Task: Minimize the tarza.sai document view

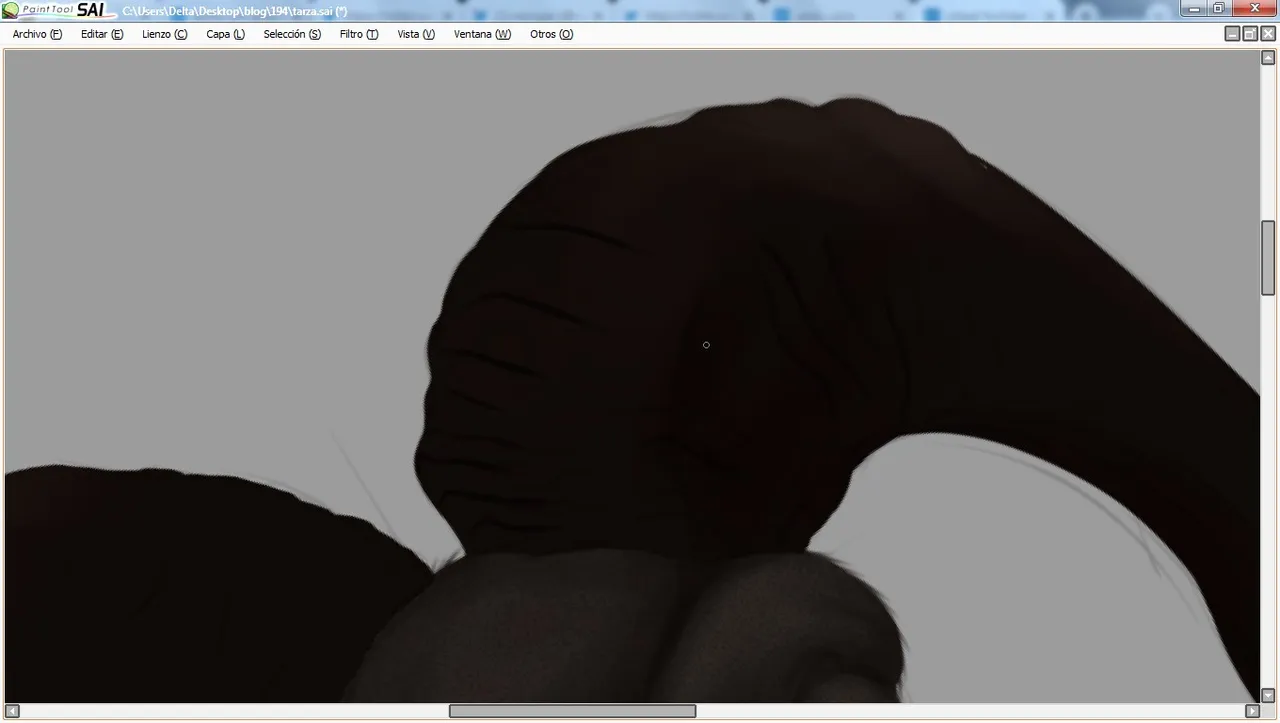Action: click(1232, 34)
